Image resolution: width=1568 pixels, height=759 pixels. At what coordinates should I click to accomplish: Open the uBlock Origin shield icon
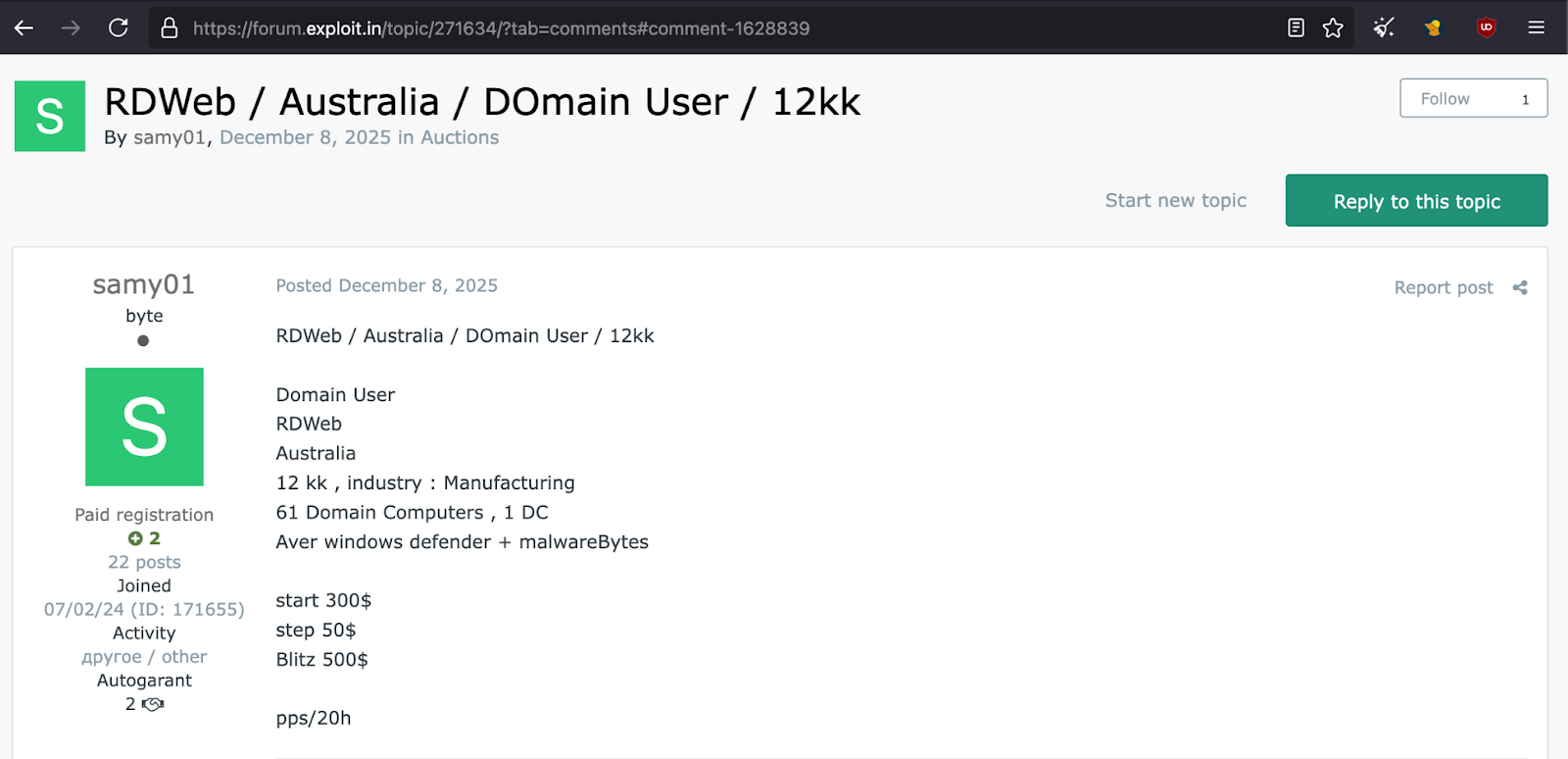pyautogui.click(x=1486, y=27)
